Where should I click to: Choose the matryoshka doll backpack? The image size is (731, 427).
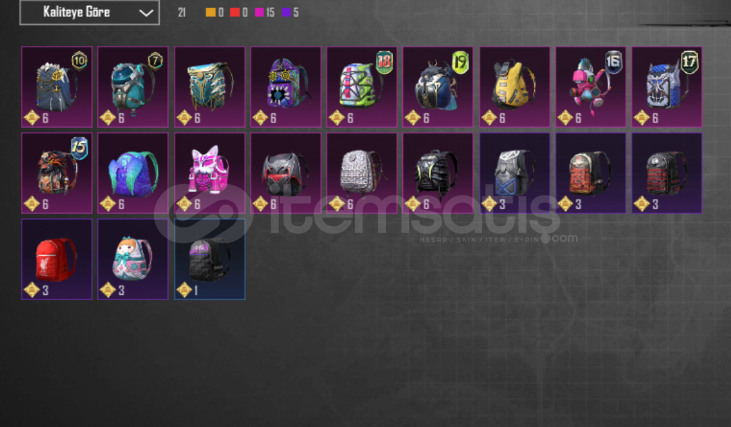point(133,259)
